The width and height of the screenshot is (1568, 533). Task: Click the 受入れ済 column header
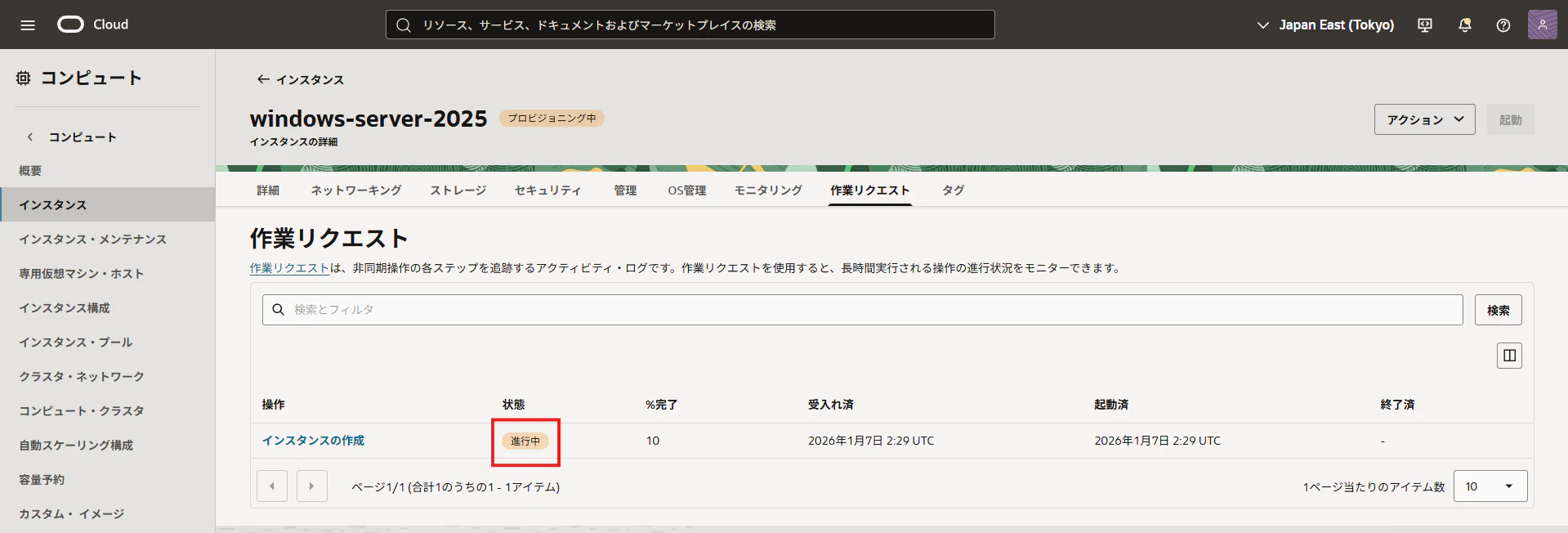click(x=830, y=405)
